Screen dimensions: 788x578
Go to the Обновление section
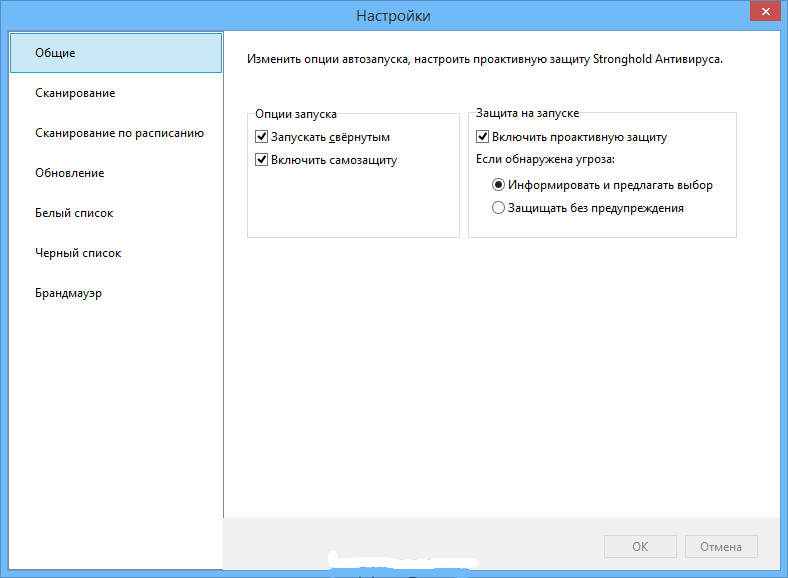point(116,173)
